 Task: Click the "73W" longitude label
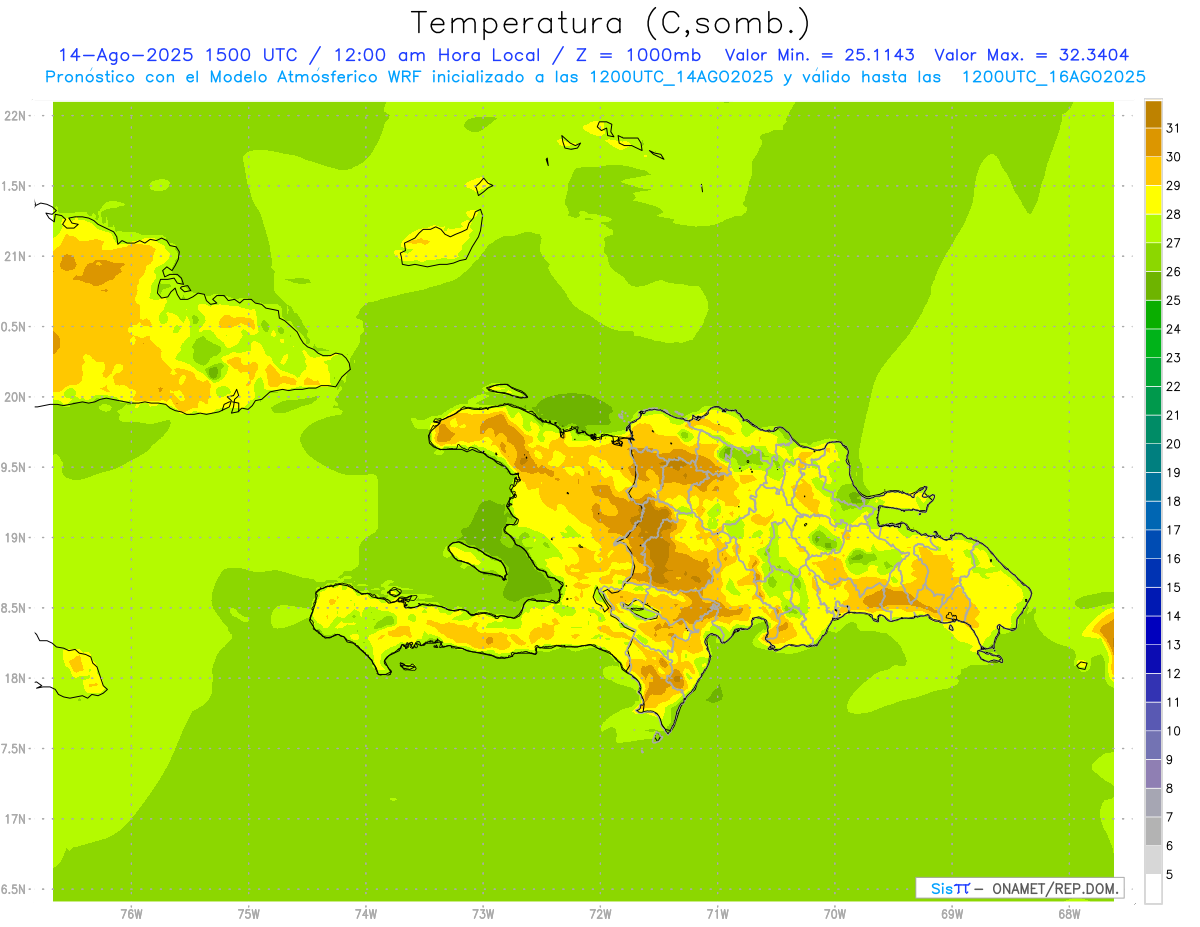click(483, 913)
